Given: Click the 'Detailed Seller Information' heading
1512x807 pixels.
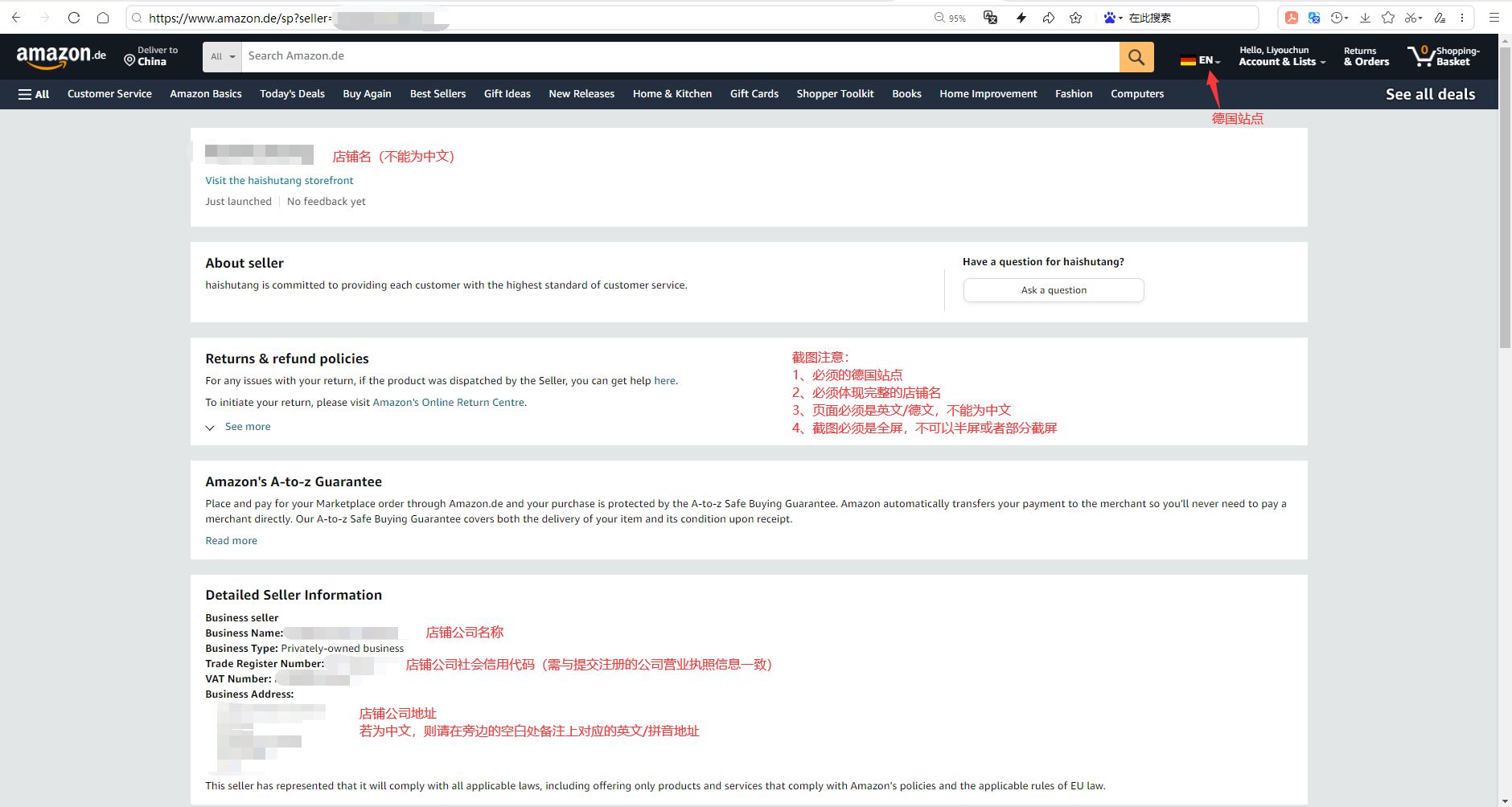Looking at the screenshot, I should (x=294, y=595).
